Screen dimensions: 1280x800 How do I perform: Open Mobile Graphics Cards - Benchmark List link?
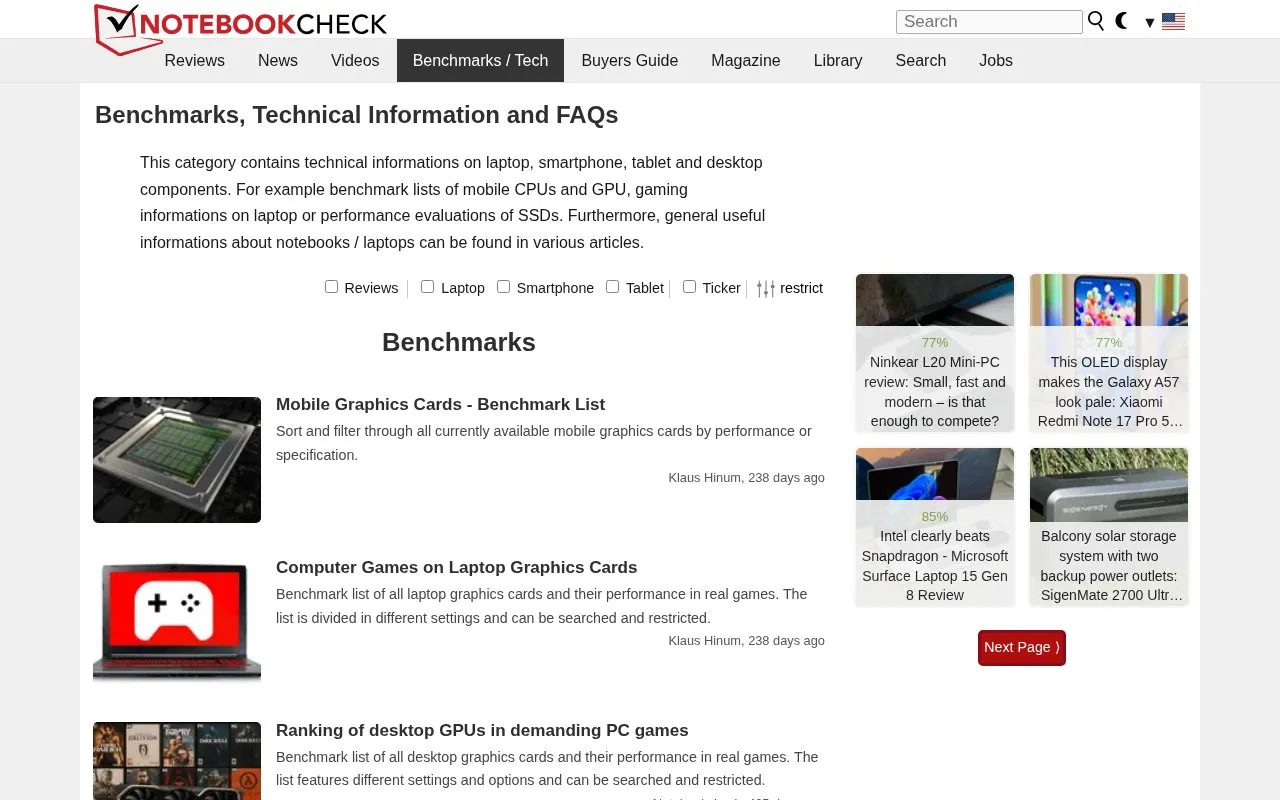click(440, 404)
